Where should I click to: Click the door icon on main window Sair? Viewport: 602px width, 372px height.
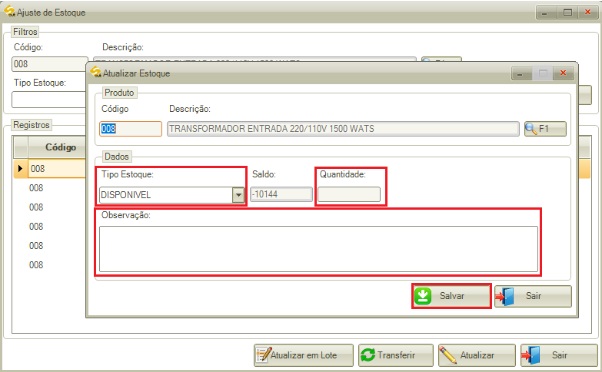pyautogui.click(x=531, y=355)
